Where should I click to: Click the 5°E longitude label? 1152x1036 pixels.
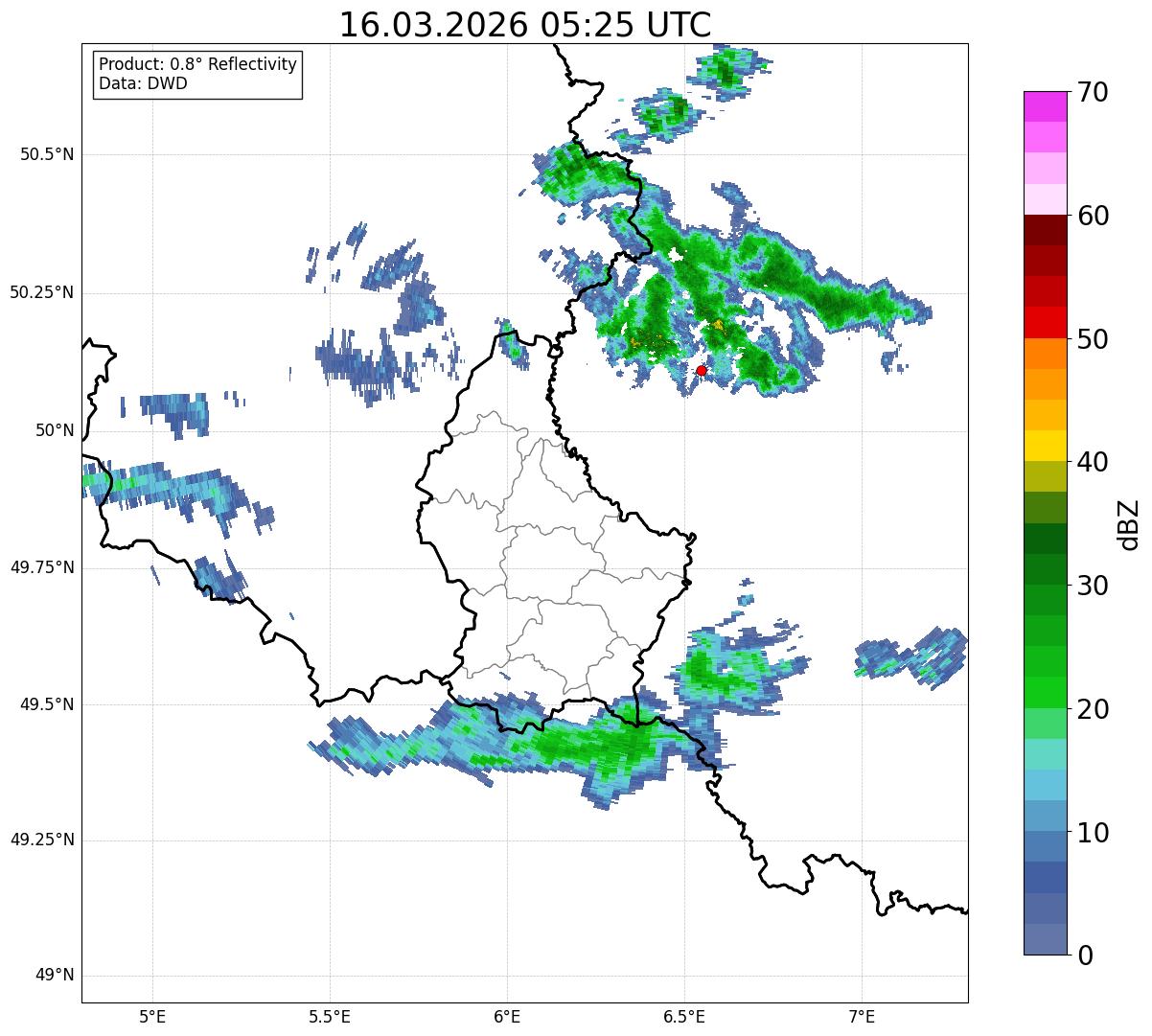point(152,1017)
